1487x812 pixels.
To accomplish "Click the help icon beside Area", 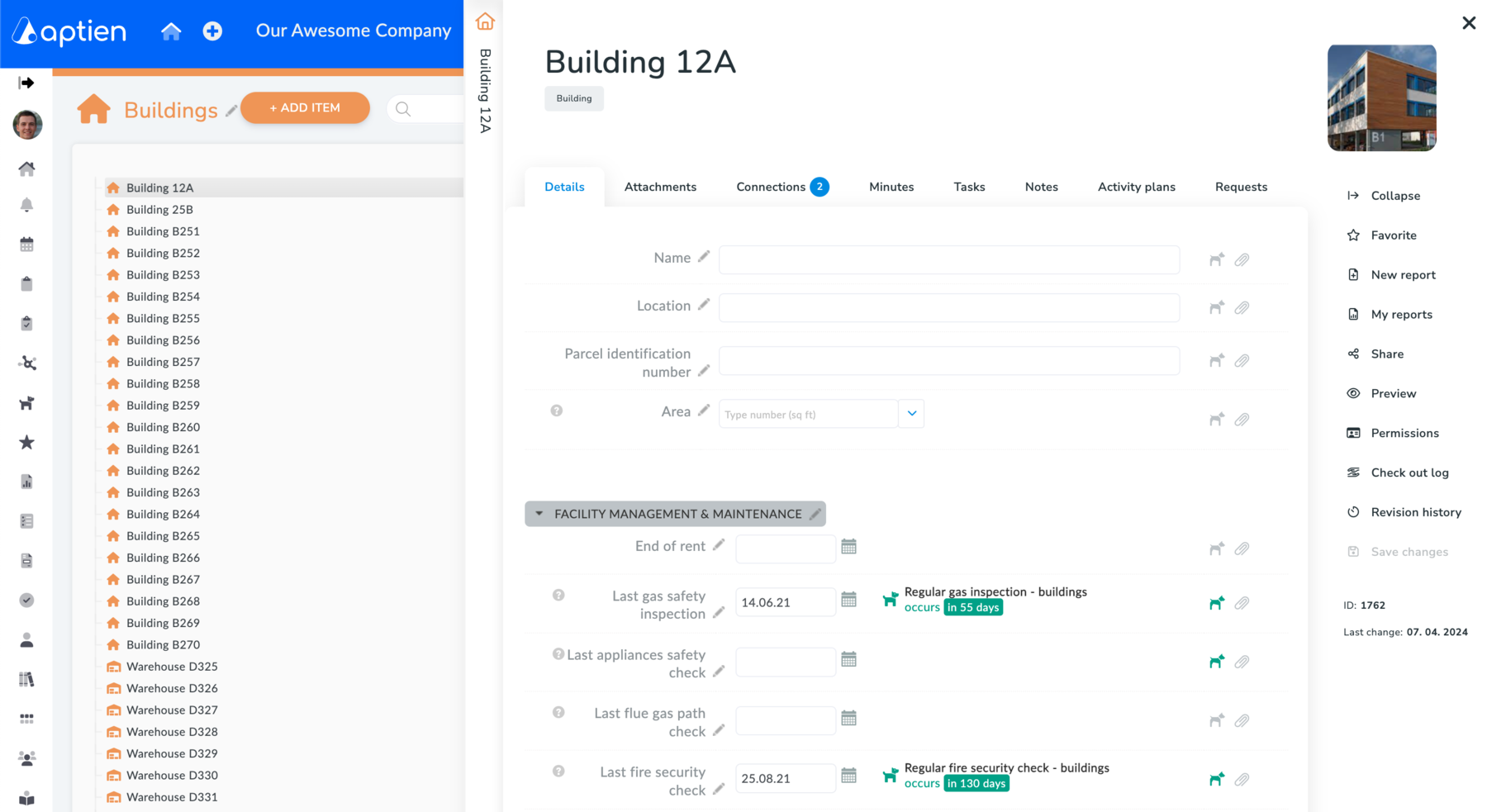I will click(557, 411).
